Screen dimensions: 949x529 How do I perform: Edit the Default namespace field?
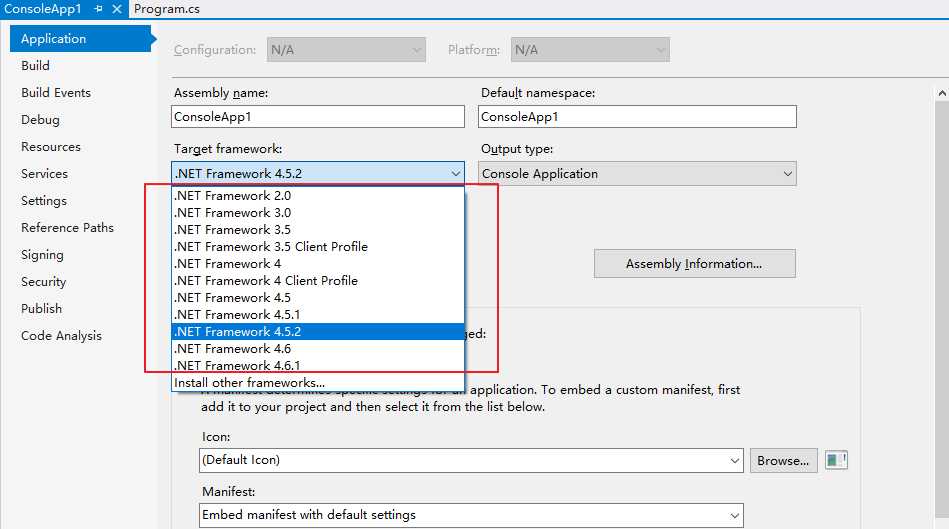637,117
